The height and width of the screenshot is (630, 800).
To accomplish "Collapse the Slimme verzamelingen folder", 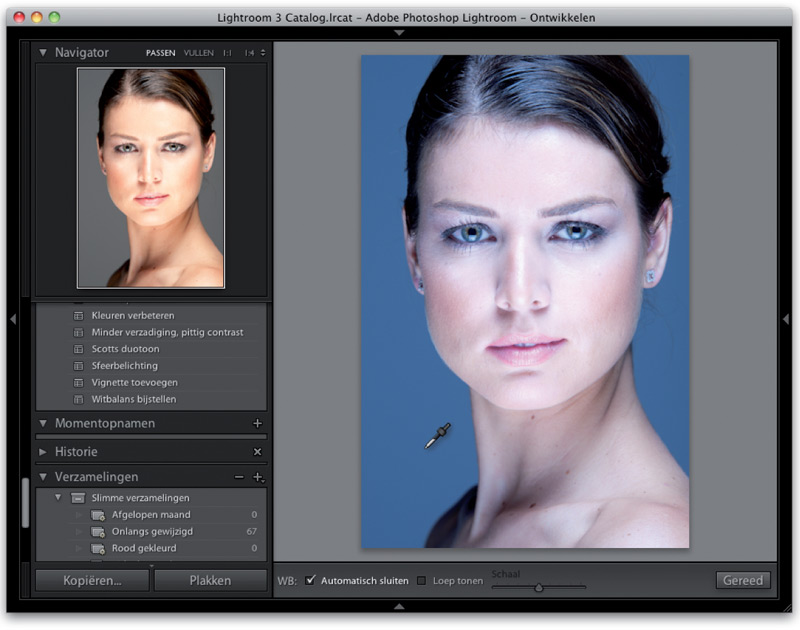I will tap(59, 497).
